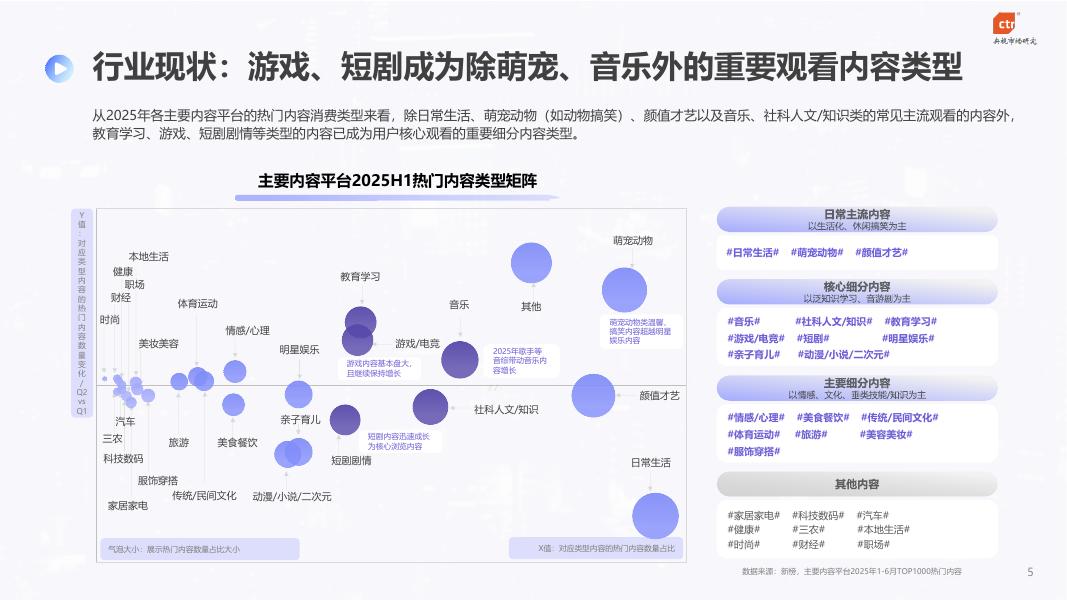Select the #体育运动# hashtag

pyautogui.click(x=753, y=434)
